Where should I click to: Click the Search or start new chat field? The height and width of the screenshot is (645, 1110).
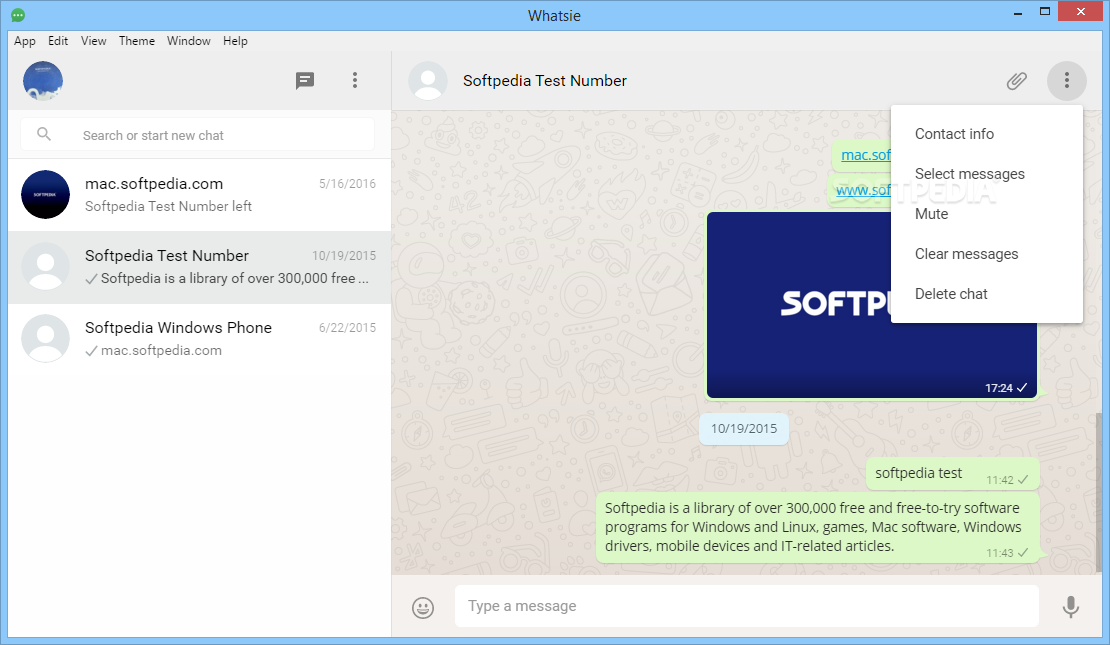198,135
